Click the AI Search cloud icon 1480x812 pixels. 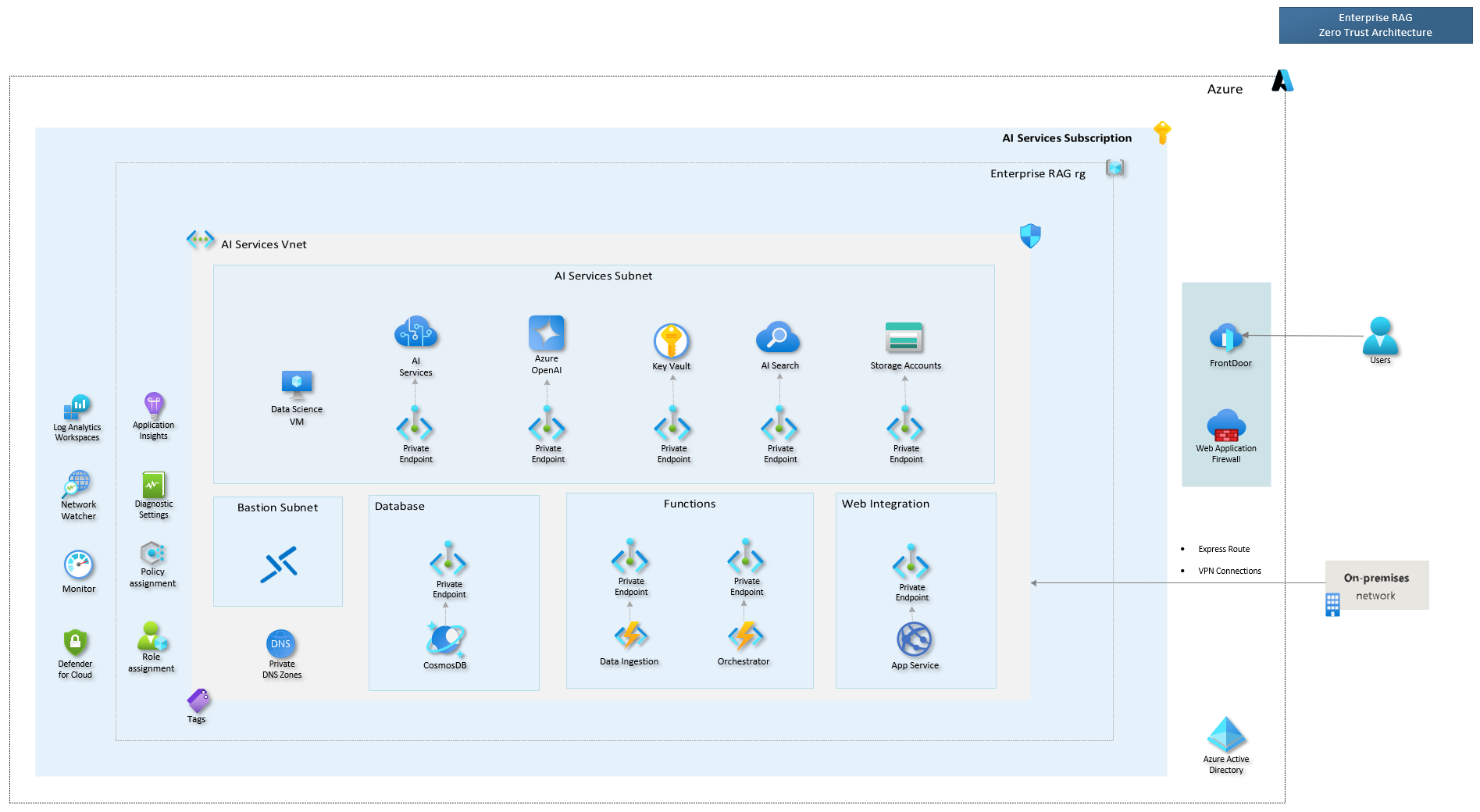click(x=778, y=338)
